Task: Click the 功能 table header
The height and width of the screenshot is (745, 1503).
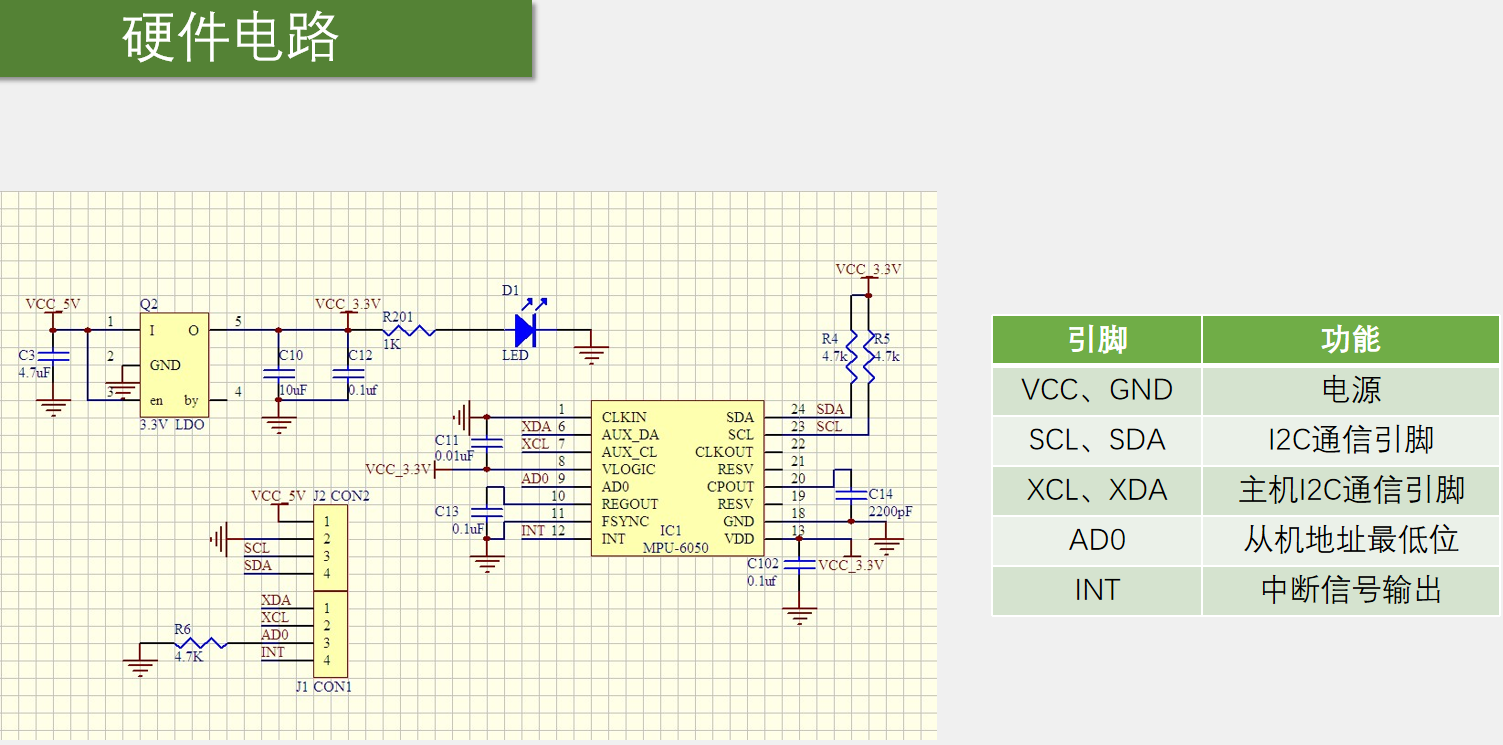Action: click(x=1351, y=340)
